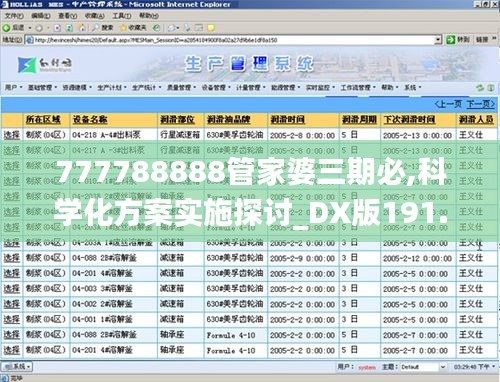Expand the 生产计划 navigation menu
Screen dimensions: 500x382
pos(112,87)
